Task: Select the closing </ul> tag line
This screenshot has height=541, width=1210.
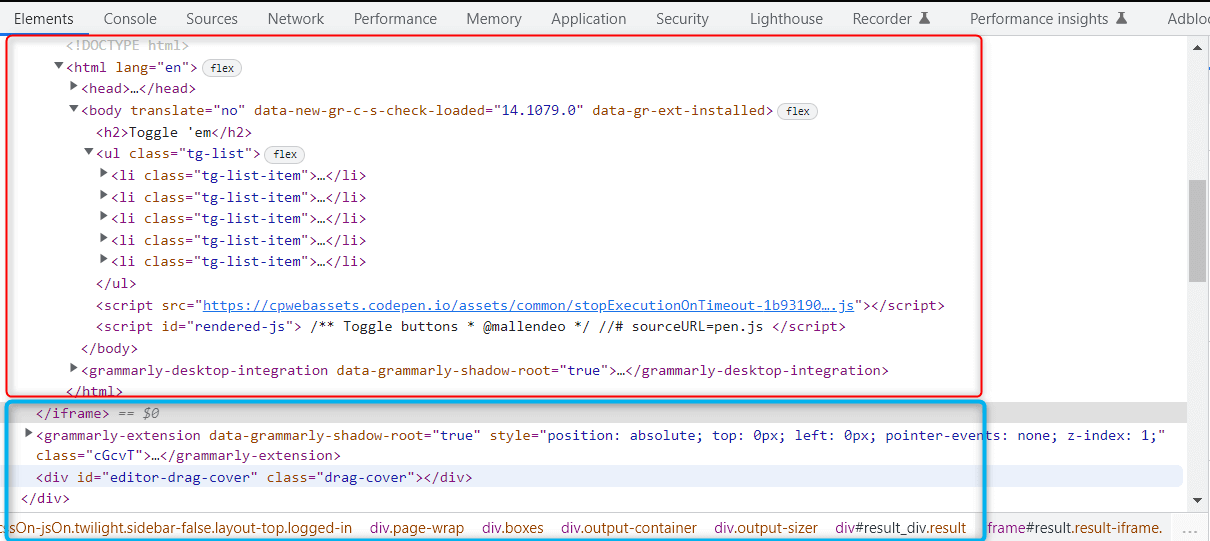Action: 116,283
